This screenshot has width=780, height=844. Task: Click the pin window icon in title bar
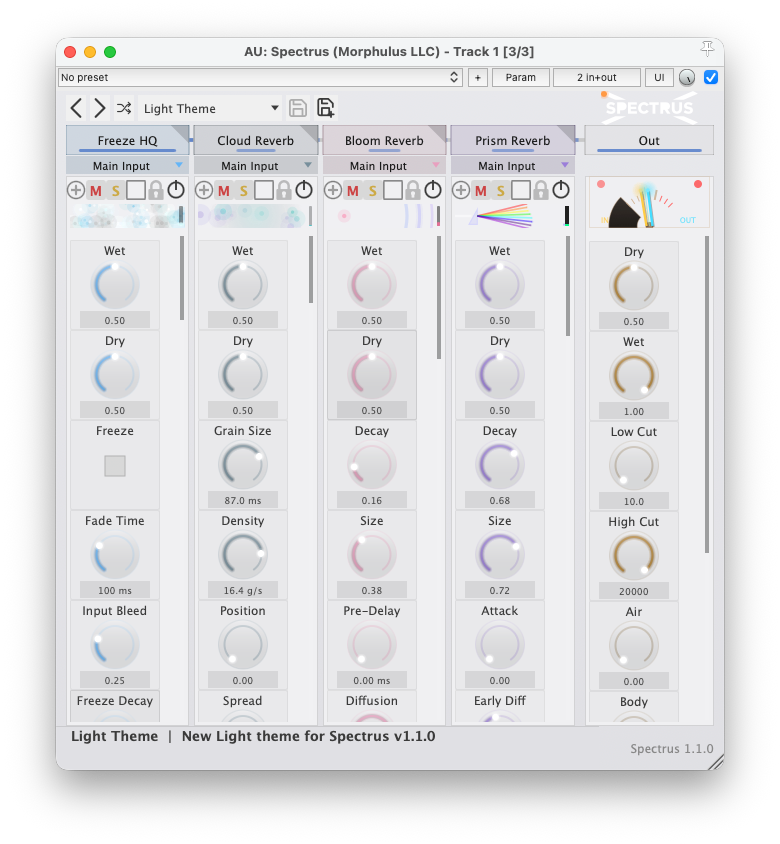[707, 49]
